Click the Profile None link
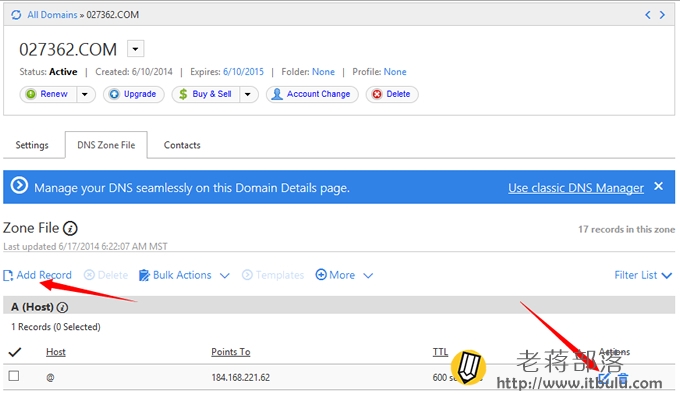Screen dimensions: 680x395 tap(395, 72)
